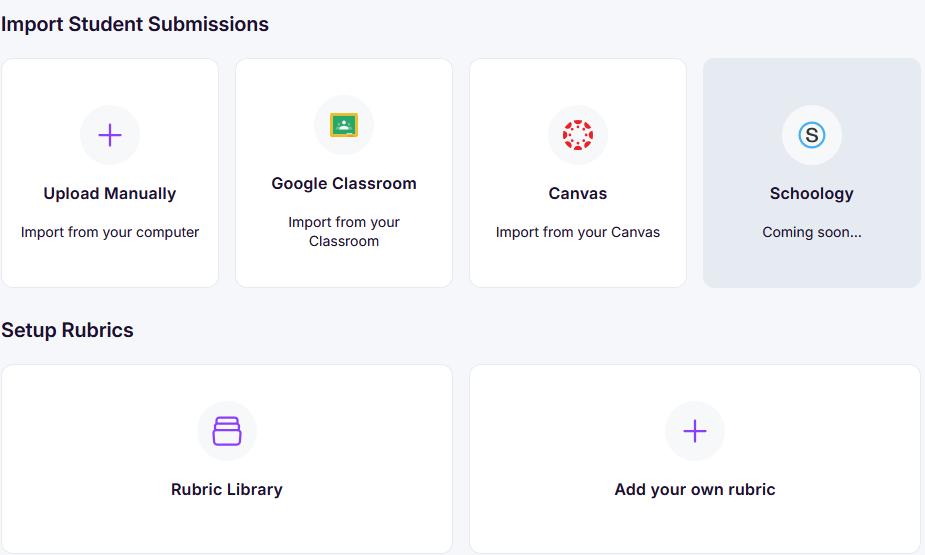Click the Import Student Submissions heading

tap(135, 24)
